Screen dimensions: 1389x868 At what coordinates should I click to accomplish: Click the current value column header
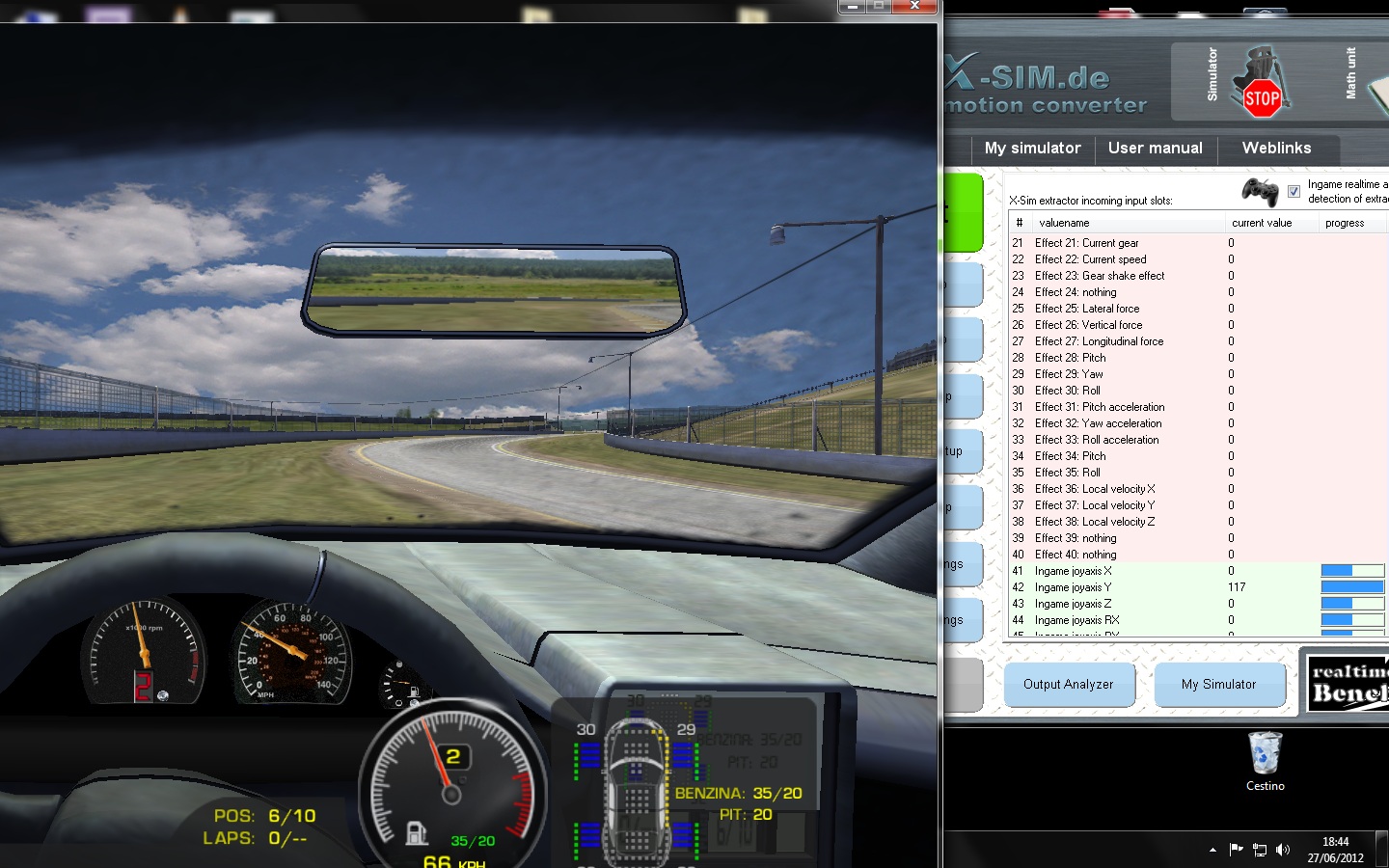pyautogui.click(x=1270, y=223)
